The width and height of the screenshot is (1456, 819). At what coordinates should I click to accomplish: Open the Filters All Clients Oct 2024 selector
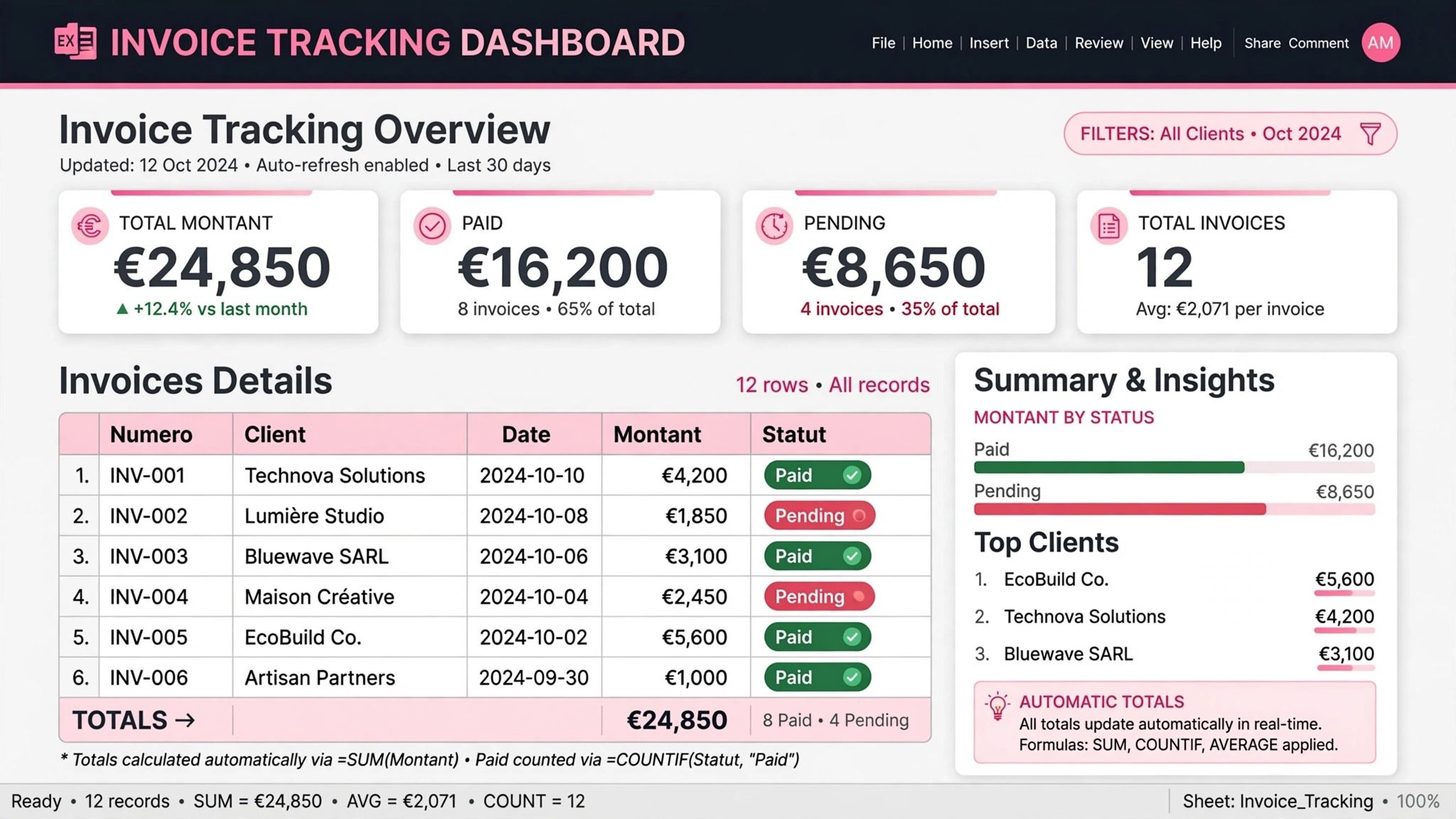click(x=1231, y=134)
